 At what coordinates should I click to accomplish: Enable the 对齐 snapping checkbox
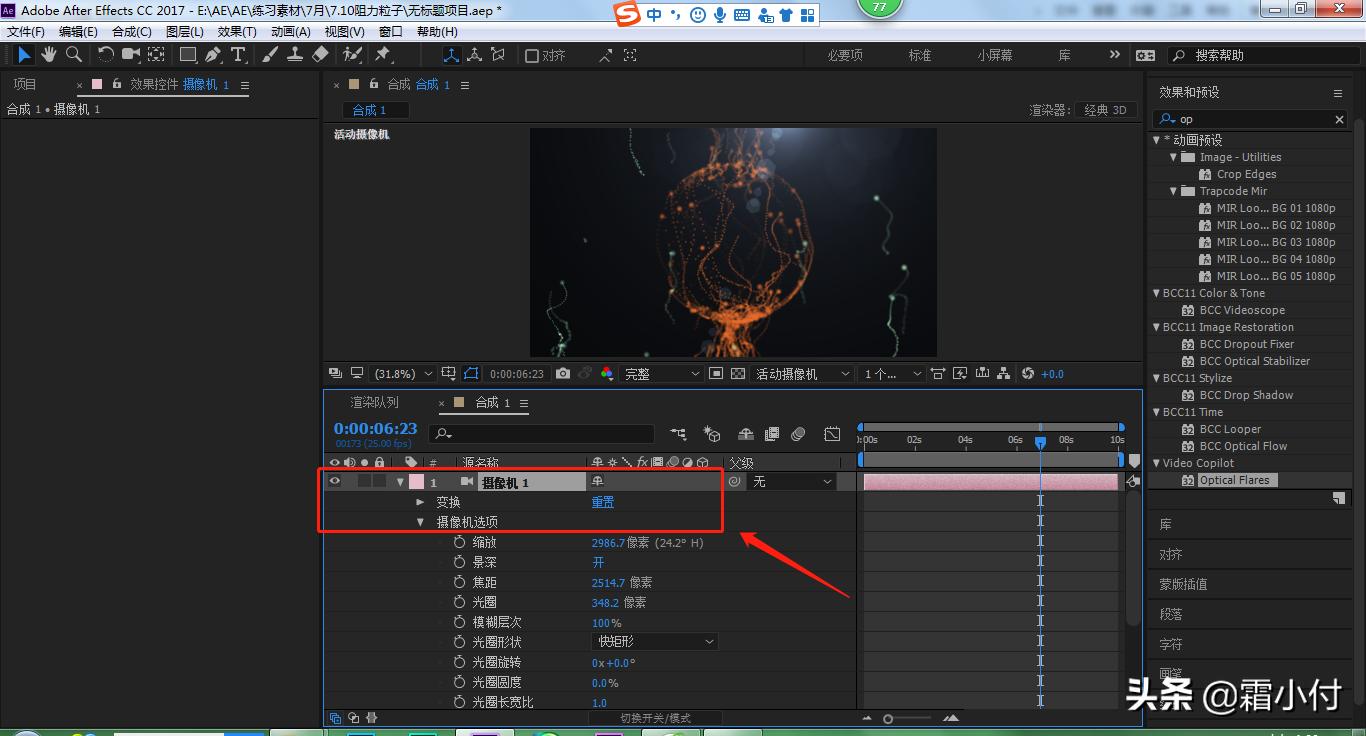(x=532, y=56)
